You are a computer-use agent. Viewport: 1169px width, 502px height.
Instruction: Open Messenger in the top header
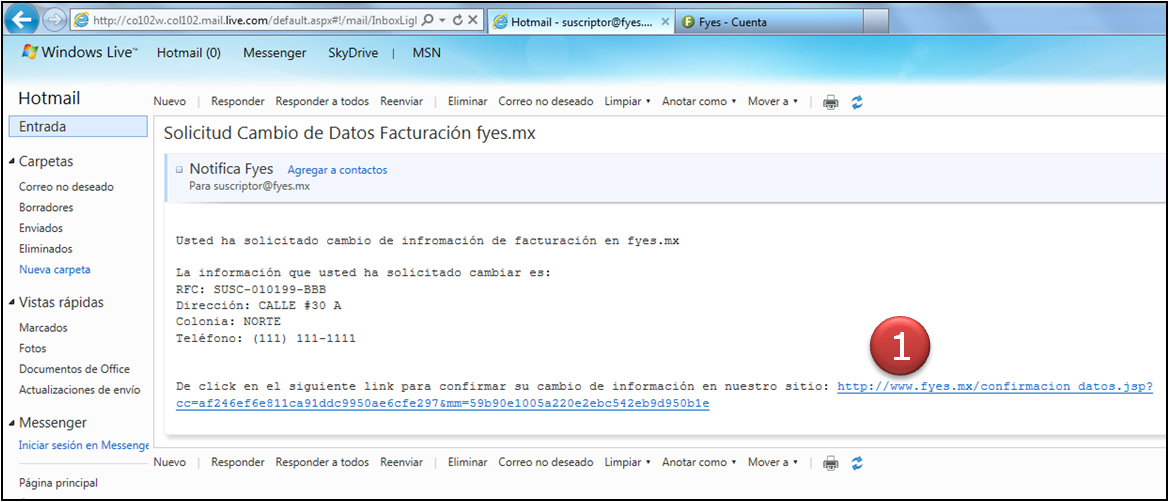(274, 53)
